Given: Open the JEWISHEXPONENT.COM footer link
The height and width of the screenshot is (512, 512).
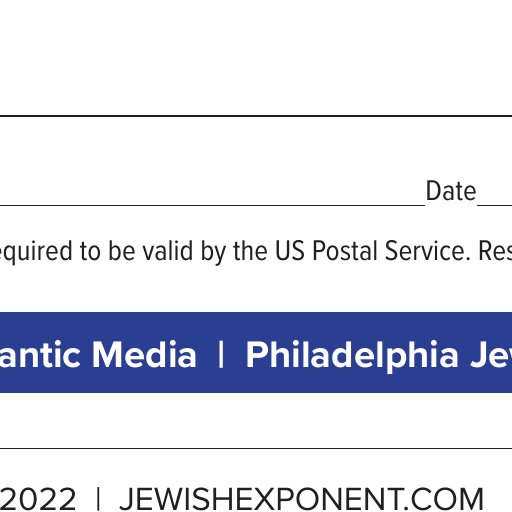Looking at the screenshot, I should coord(301,499).
